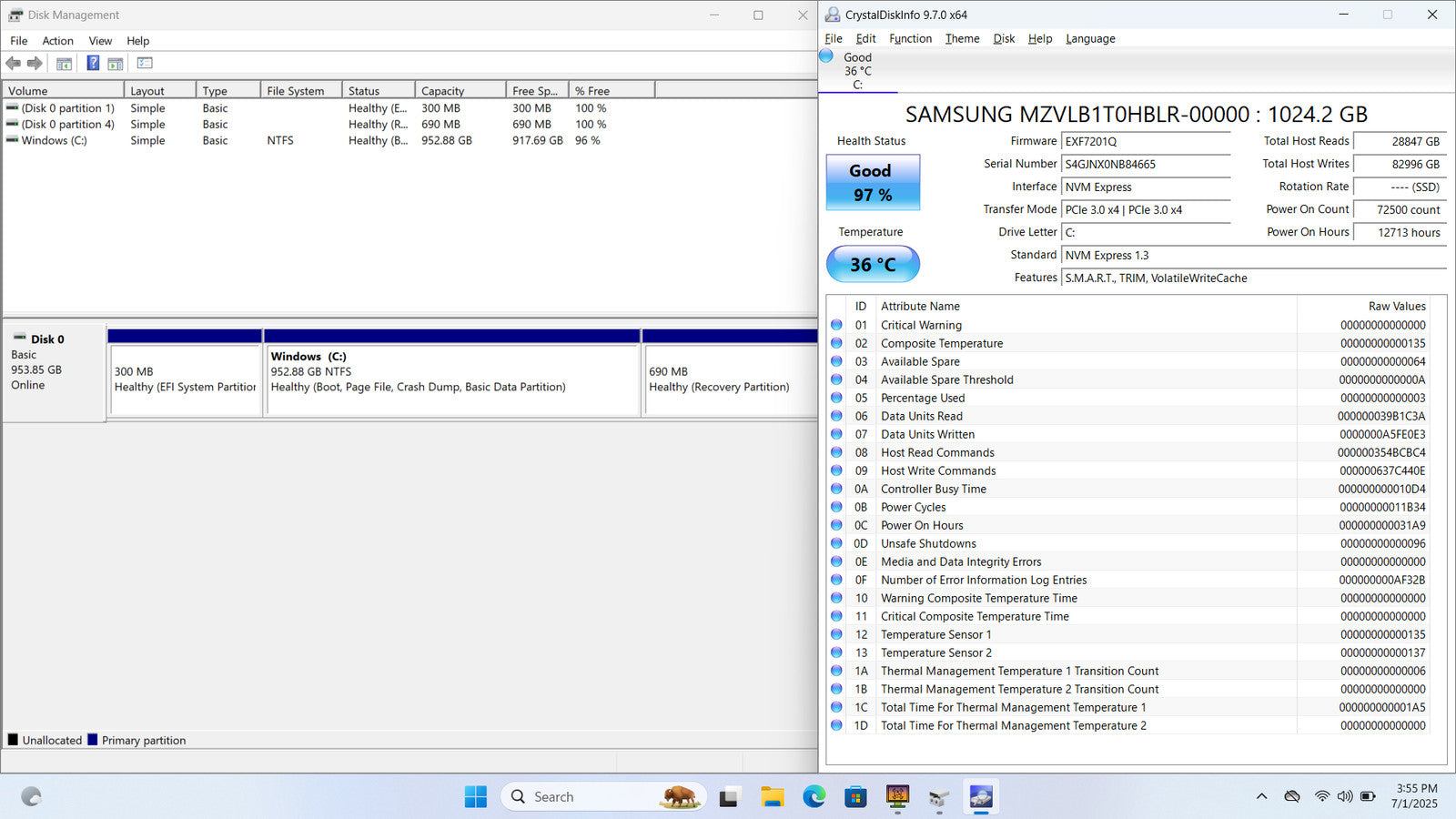Click the Settings checklist toolbar icon
The height and width of the screenshot is (819, 1456).
click(x=145, y=64)
